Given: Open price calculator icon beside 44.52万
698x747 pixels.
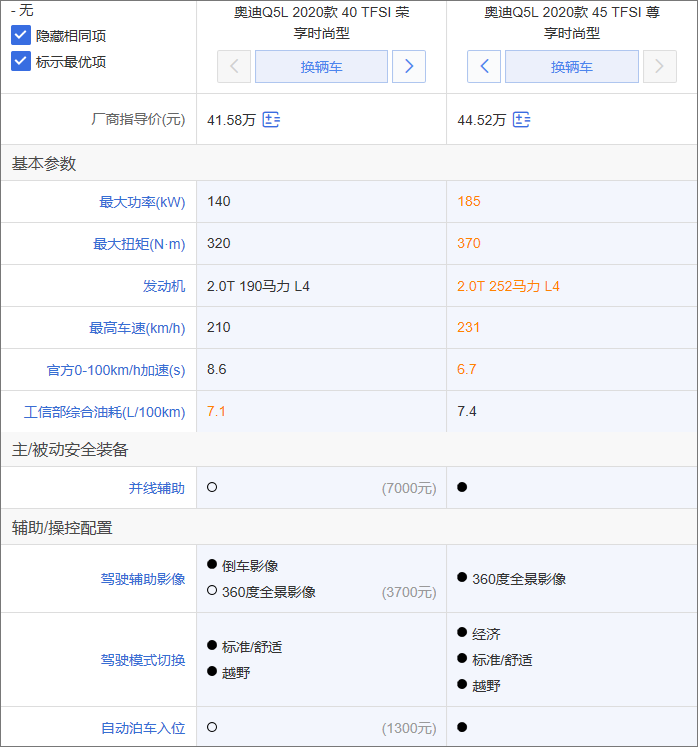Looking at the screenshot, I should 522,120.
